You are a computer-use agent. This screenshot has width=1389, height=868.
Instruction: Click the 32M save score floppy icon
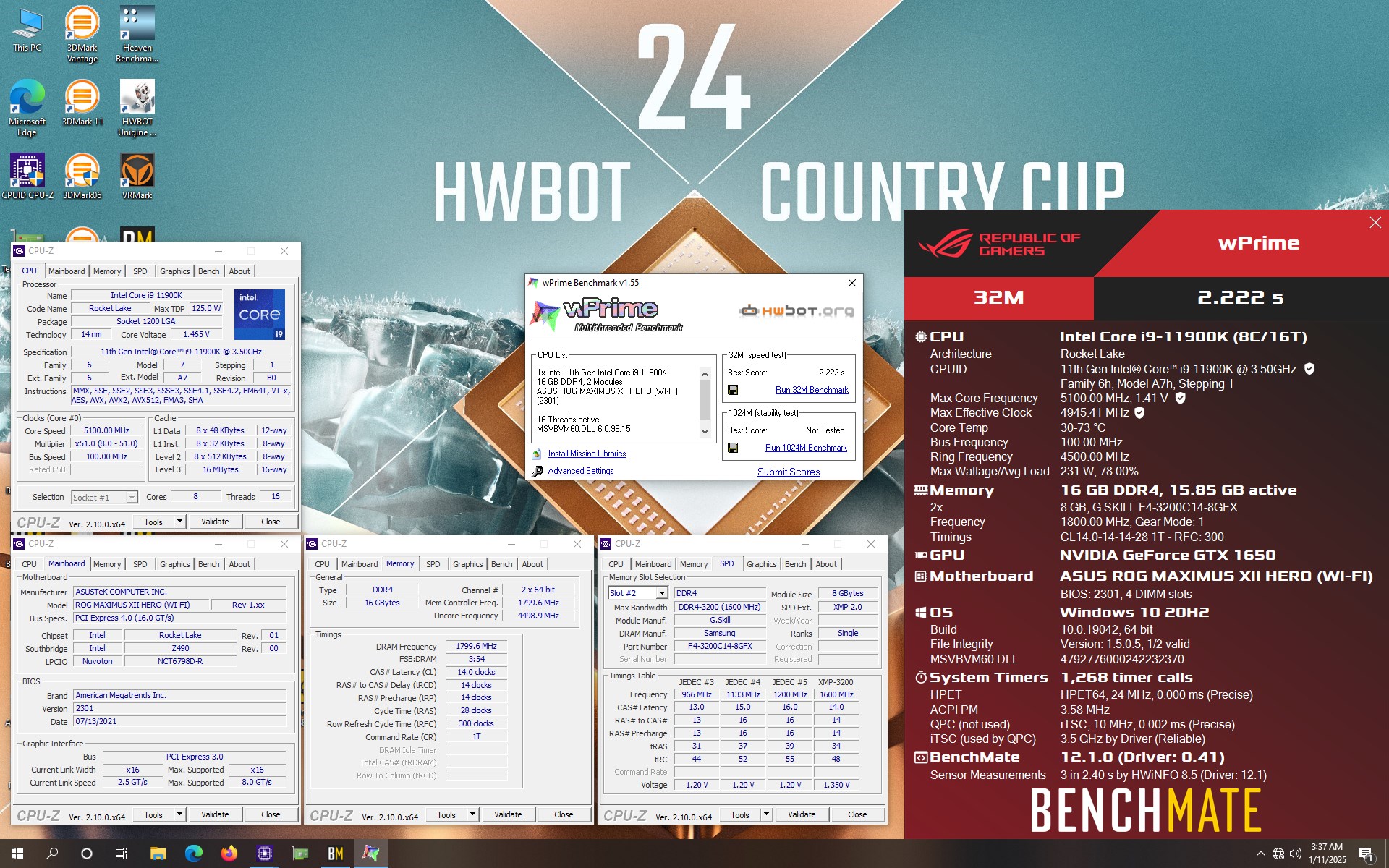click(733, 390)
